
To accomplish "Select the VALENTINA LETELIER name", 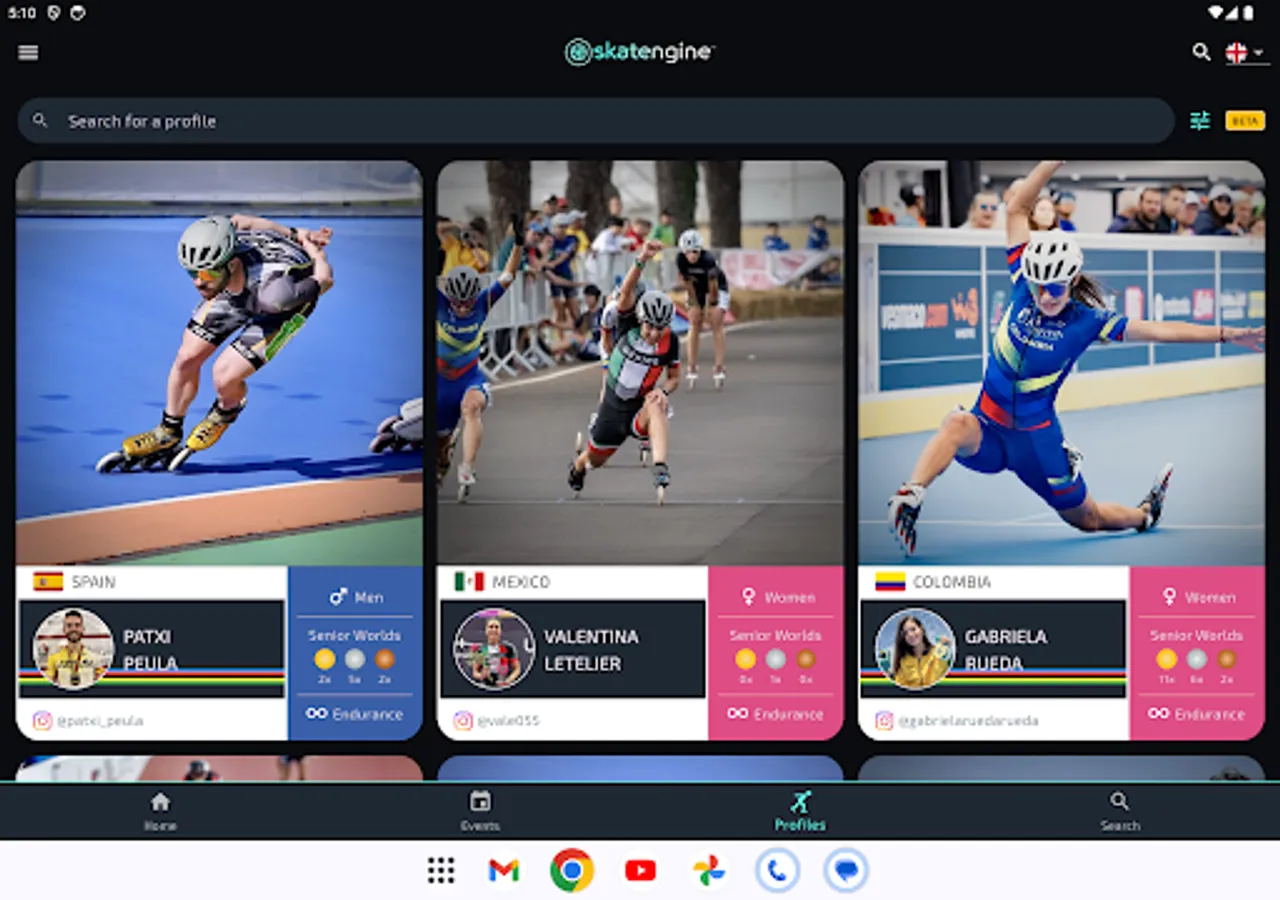I will coord(591,650).
